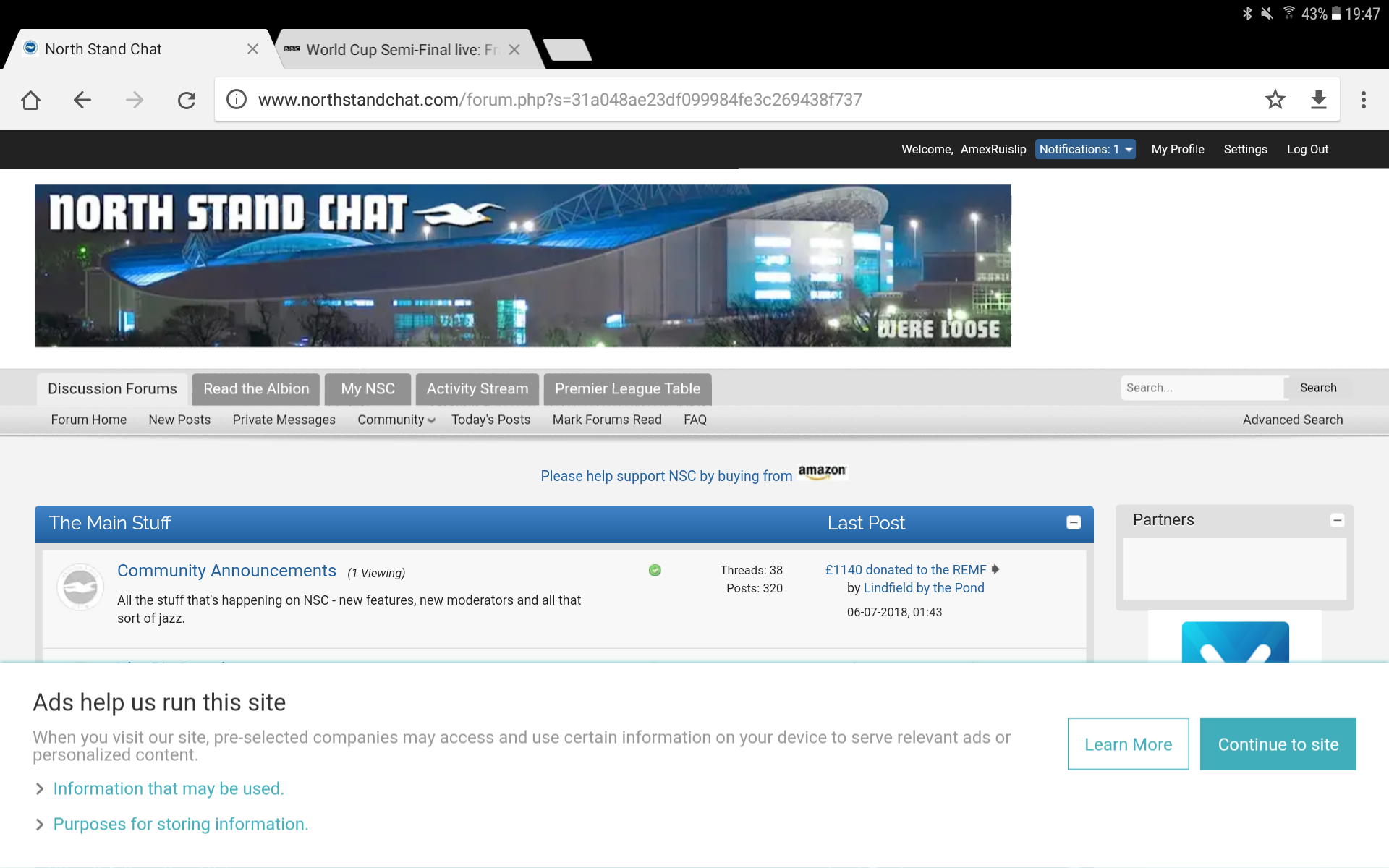The width and height of the screenshot is (1389, 868).
Task: Switch to the World Cup Semi-Final live tab
Action: point(402,49)
